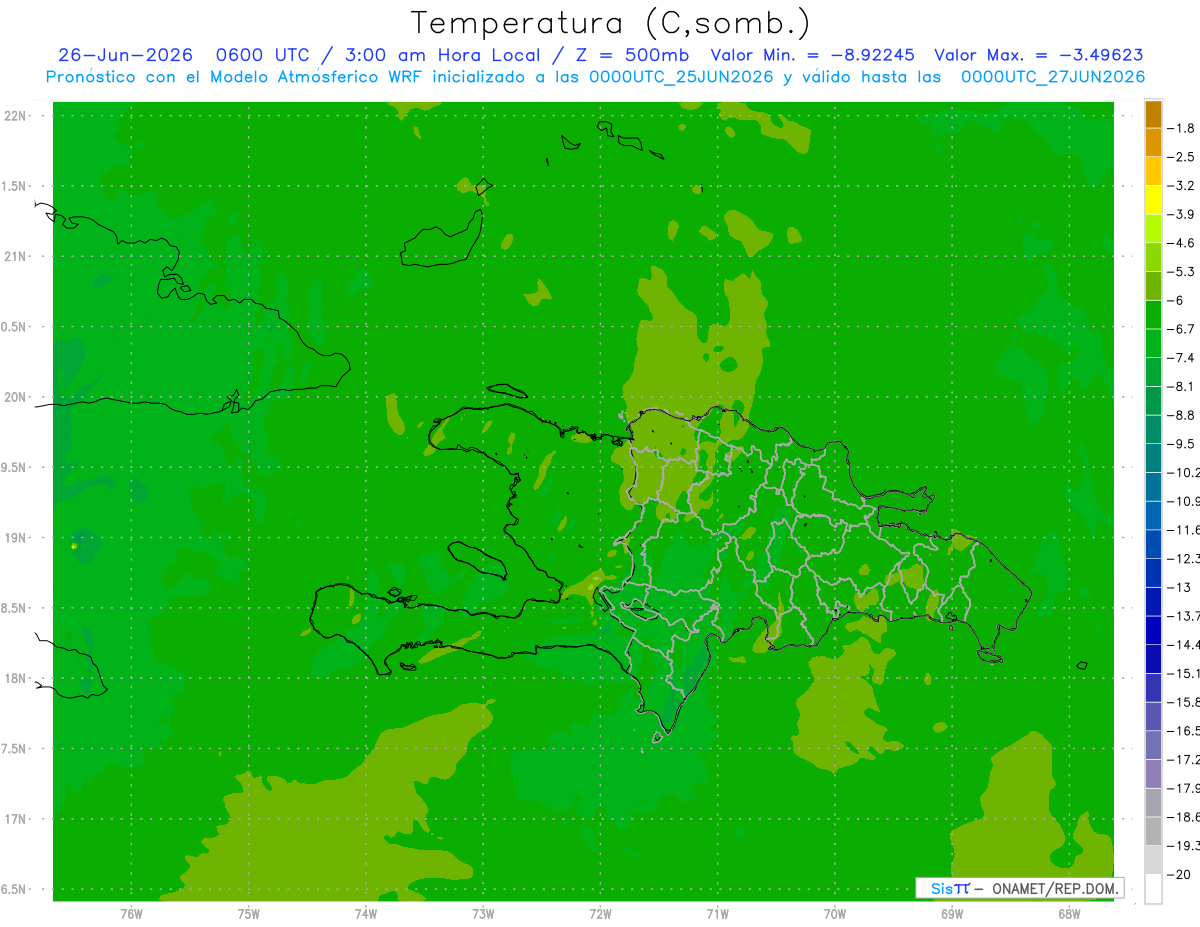Click the longitude label "73W"
Viewport: 1200px width, 927px height.
[483, 913]
